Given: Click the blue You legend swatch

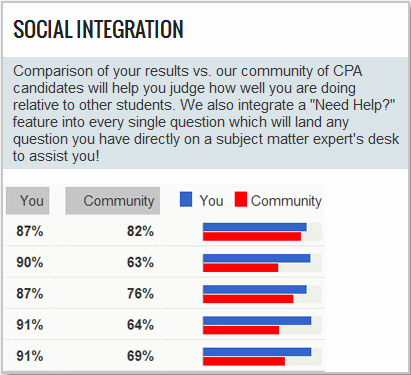Looking at the screenshot, I should point(186,199).
